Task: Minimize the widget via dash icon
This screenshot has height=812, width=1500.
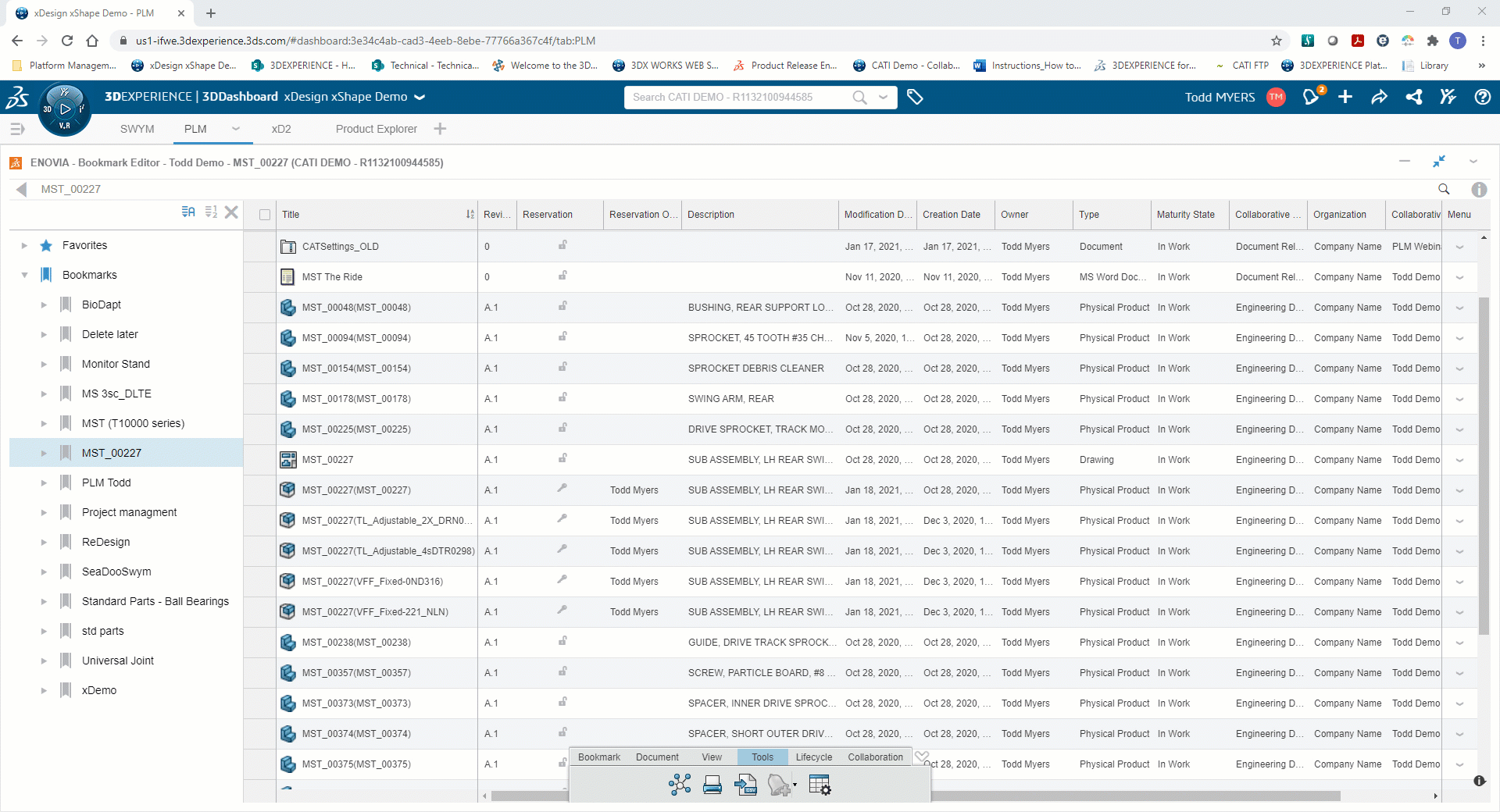Action: [x=1405, y=162]
